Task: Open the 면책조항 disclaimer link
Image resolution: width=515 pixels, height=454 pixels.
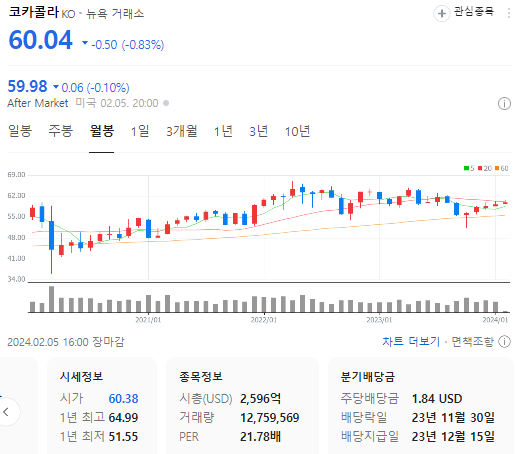Action: point(472,342)
